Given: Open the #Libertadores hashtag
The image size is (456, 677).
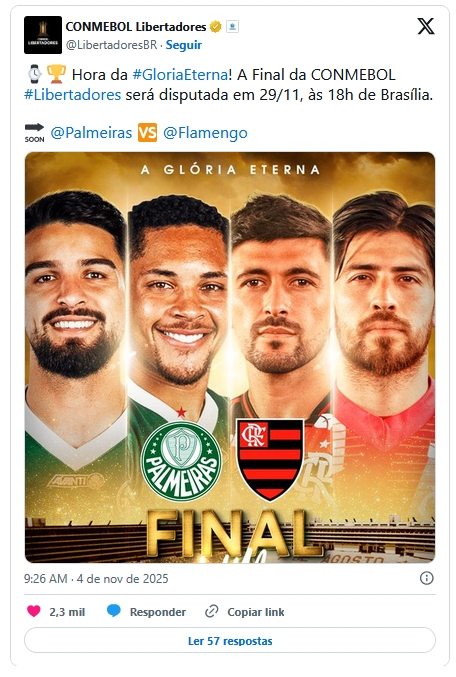Looking at the screenshot, I should tap(73, 95).
